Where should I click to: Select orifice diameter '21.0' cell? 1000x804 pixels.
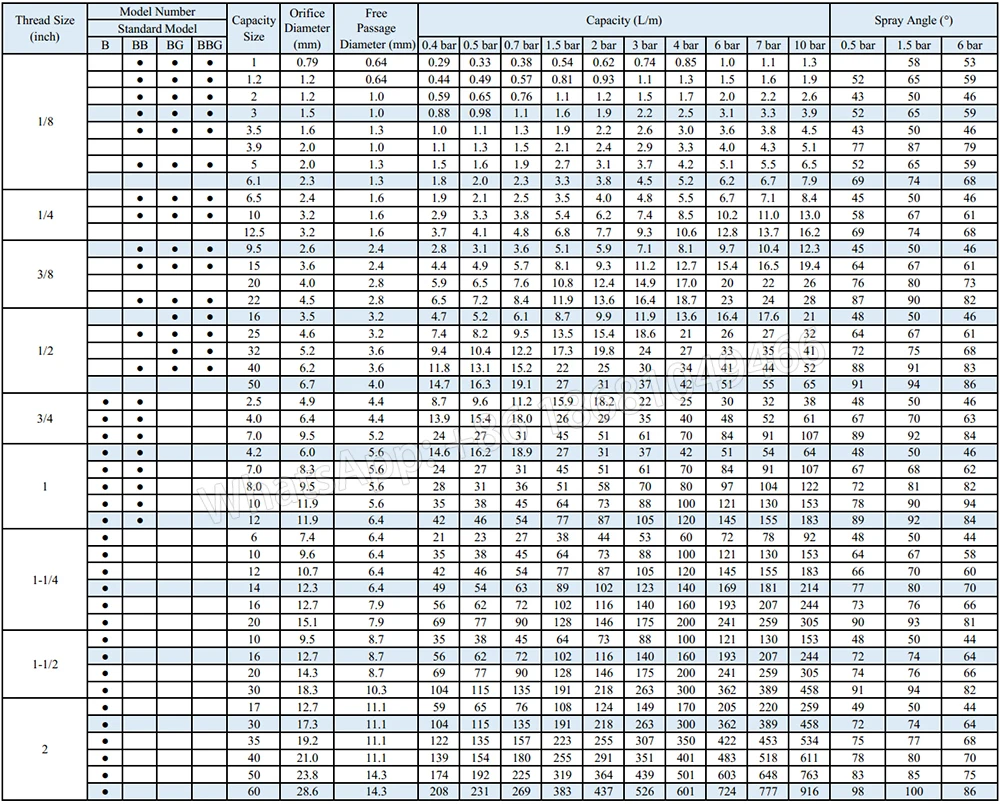pos(307,757)
